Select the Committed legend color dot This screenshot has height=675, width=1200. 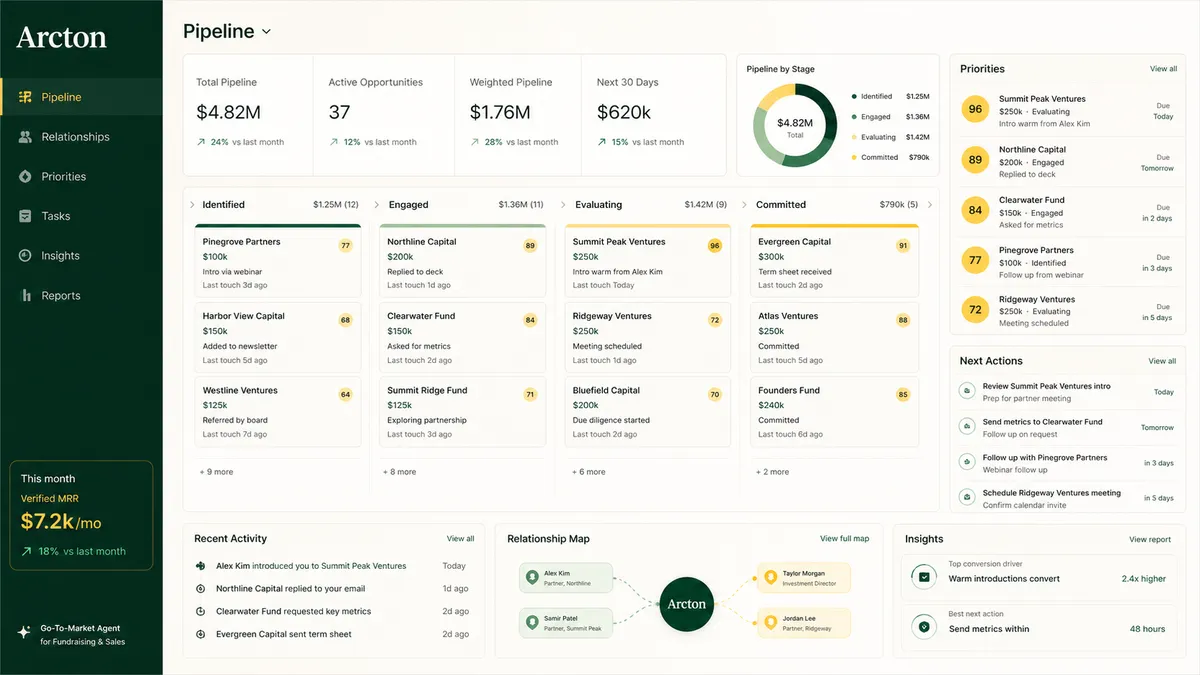click(x=853, y=157)
